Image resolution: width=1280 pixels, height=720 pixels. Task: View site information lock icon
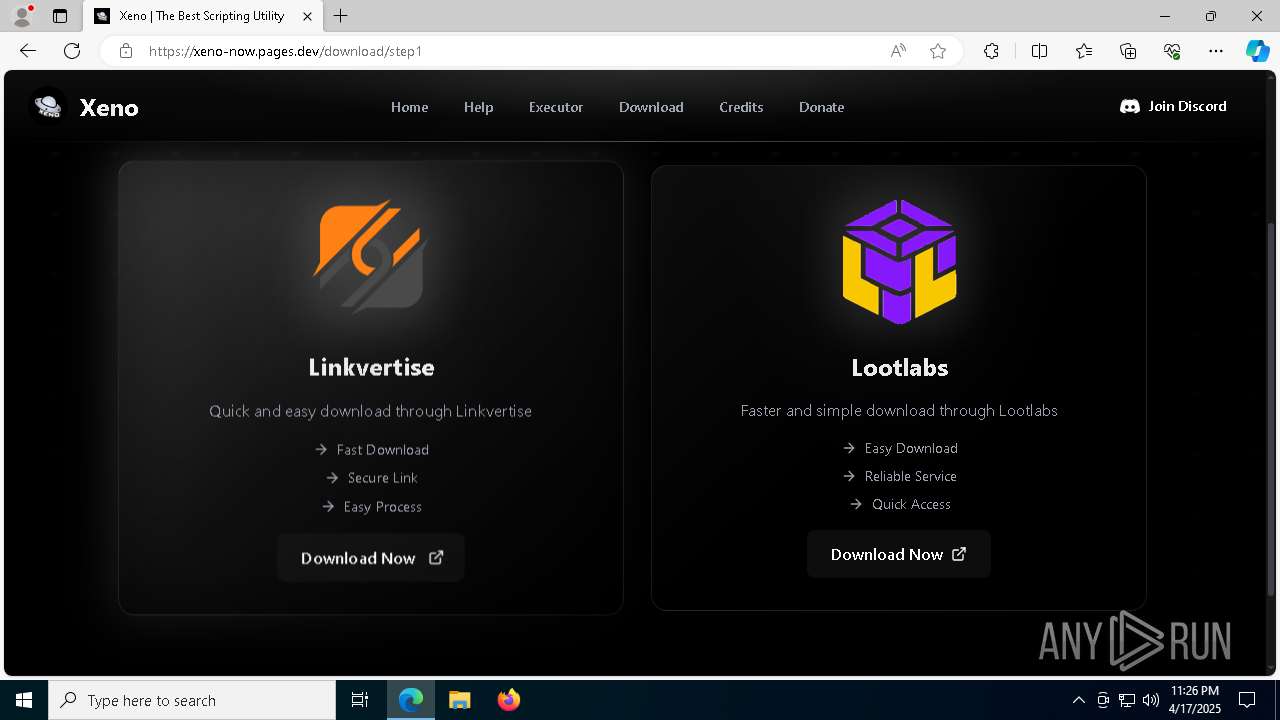pos(126,51)
